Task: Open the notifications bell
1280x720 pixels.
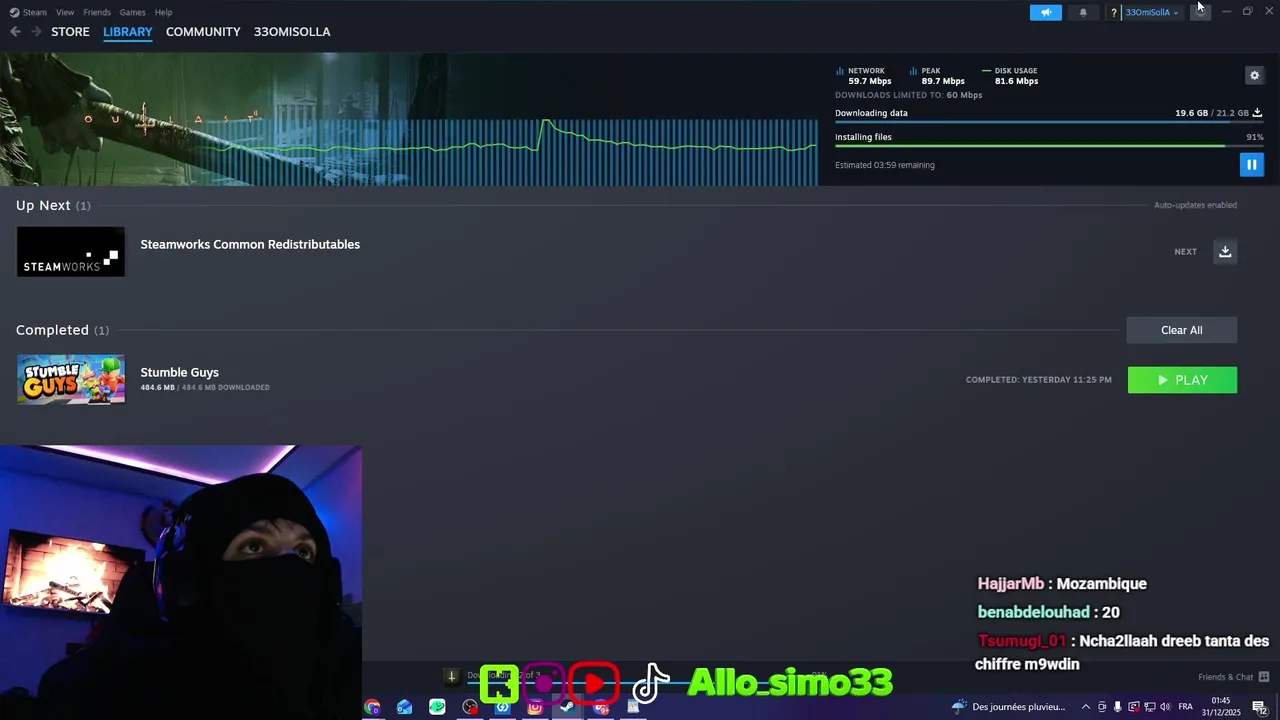Action: point(1083,12)
